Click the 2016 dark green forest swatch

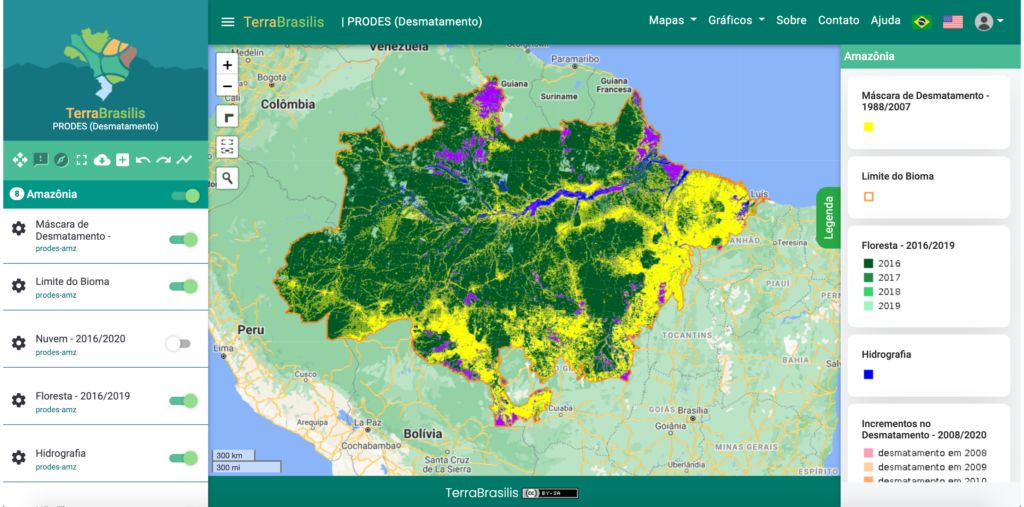[869, 263]
